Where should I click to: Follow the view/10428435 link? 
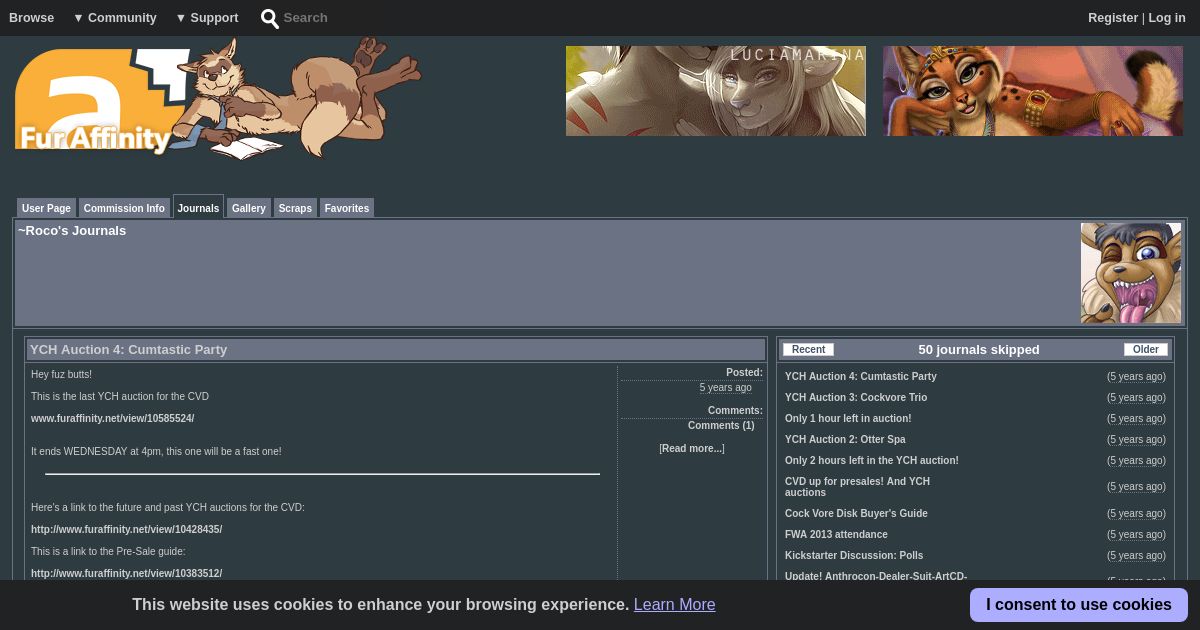pos(127,530)
